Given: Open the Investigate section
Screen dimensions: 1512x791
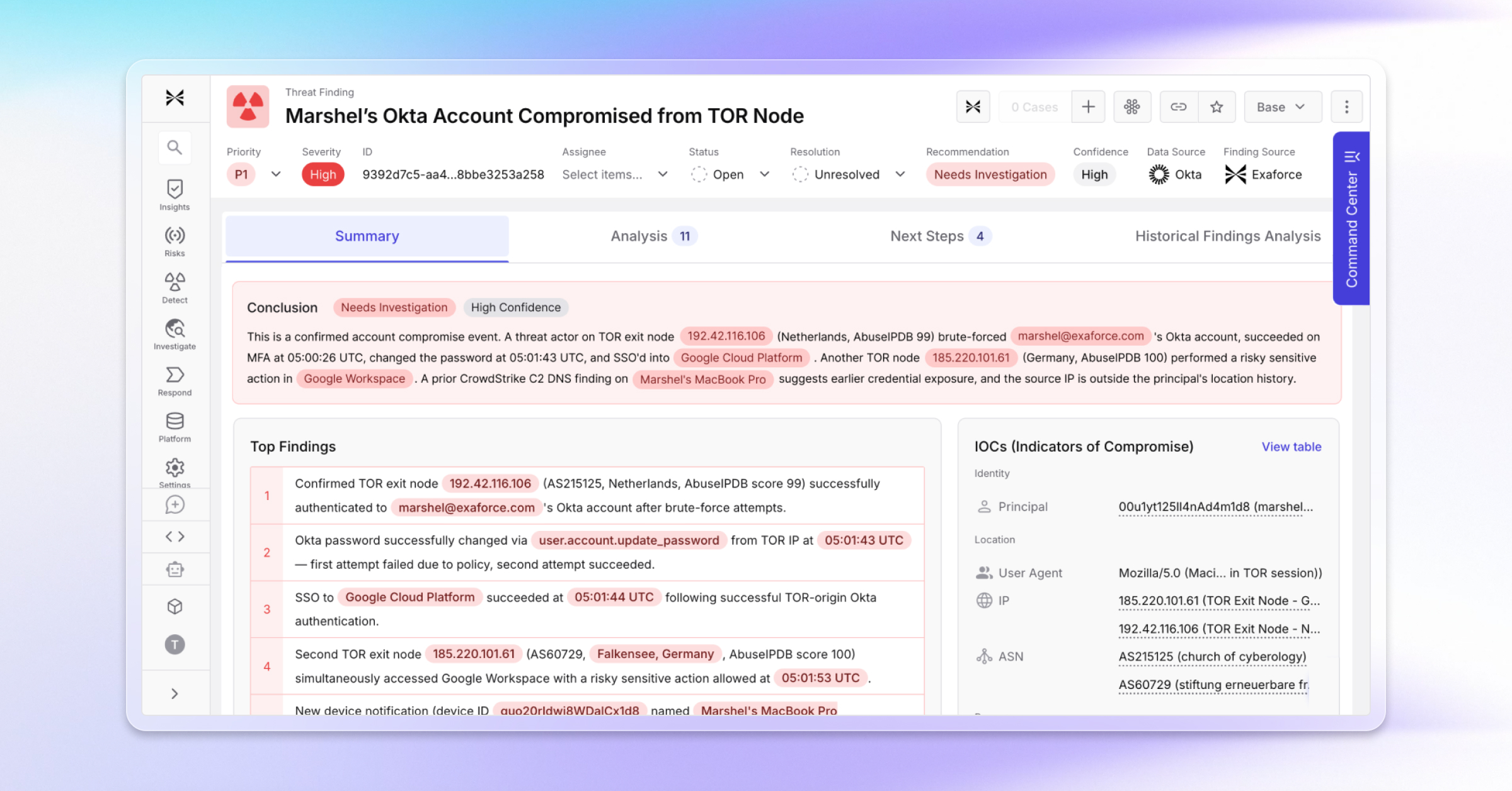Looking at the screenshot, I should tap(175, 334).
